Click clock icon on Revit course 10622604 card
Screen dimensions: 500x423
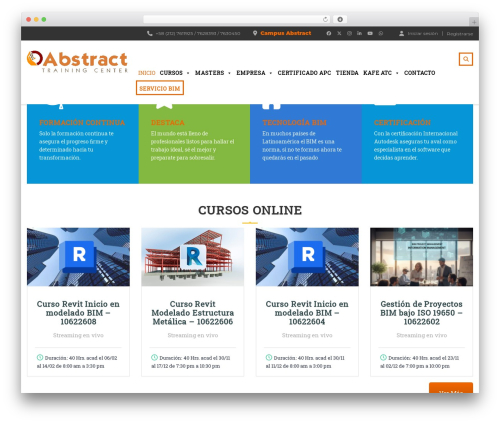tap(269, 357)
